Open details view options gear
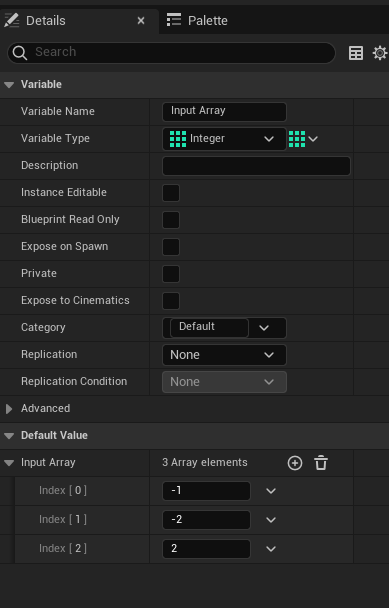 [380, 53]
